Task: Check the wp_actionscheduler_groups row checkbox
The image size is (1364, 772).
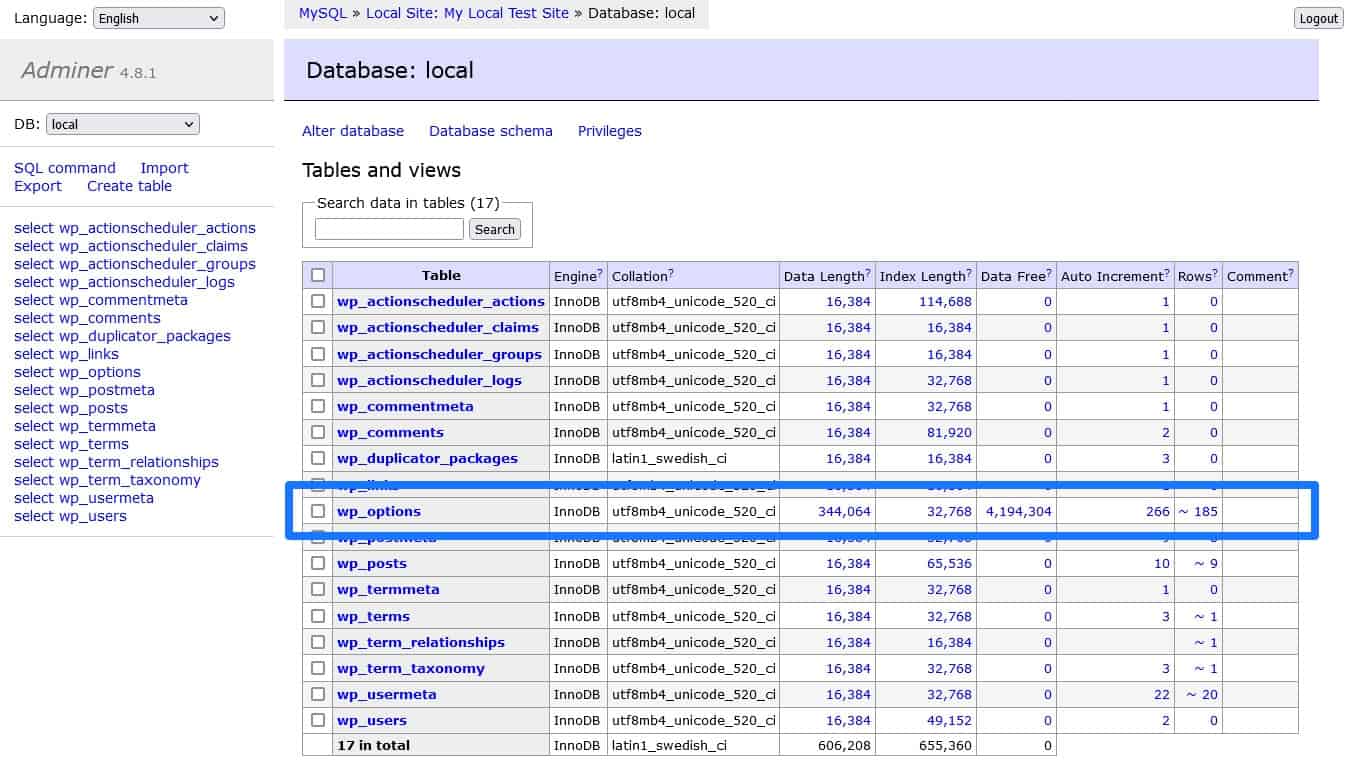Action: tap(318, 354)
